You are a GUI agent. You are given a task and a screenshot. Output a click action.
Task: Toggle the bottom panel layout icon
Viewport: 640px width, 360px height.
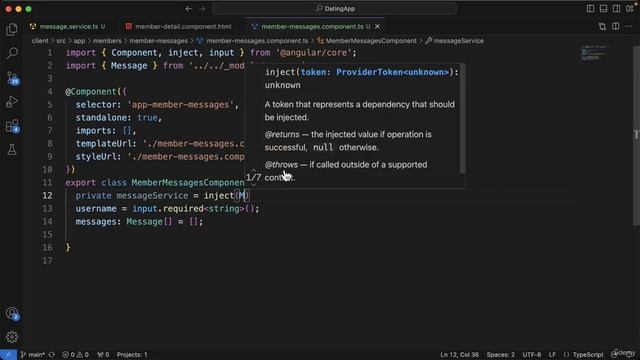[x=603, y=9]
